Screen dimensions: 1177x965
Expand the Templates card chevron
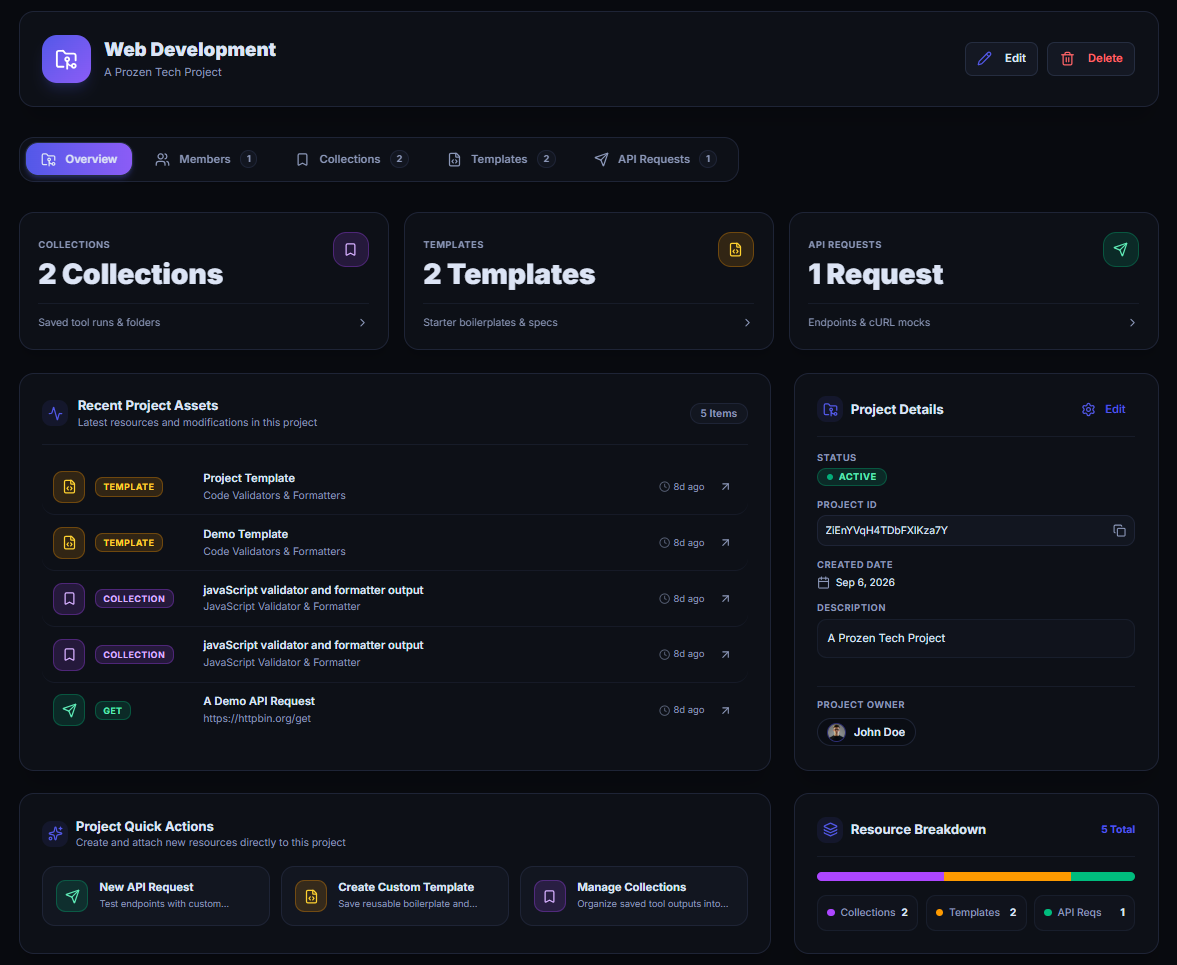(747, 323)
